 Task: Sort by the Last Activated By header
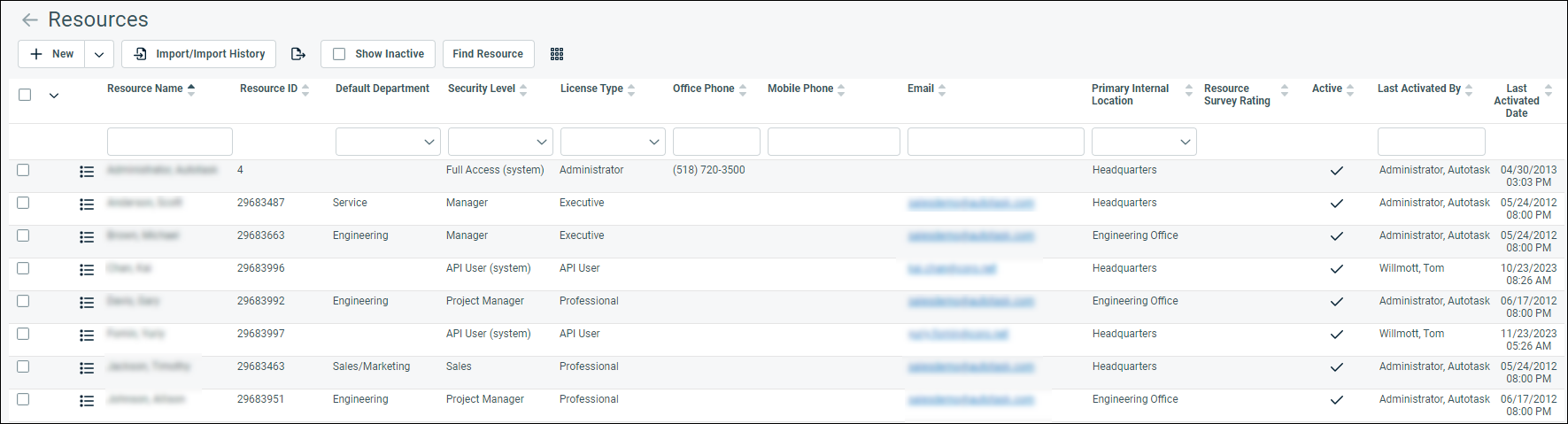[x=1418, y=89]
